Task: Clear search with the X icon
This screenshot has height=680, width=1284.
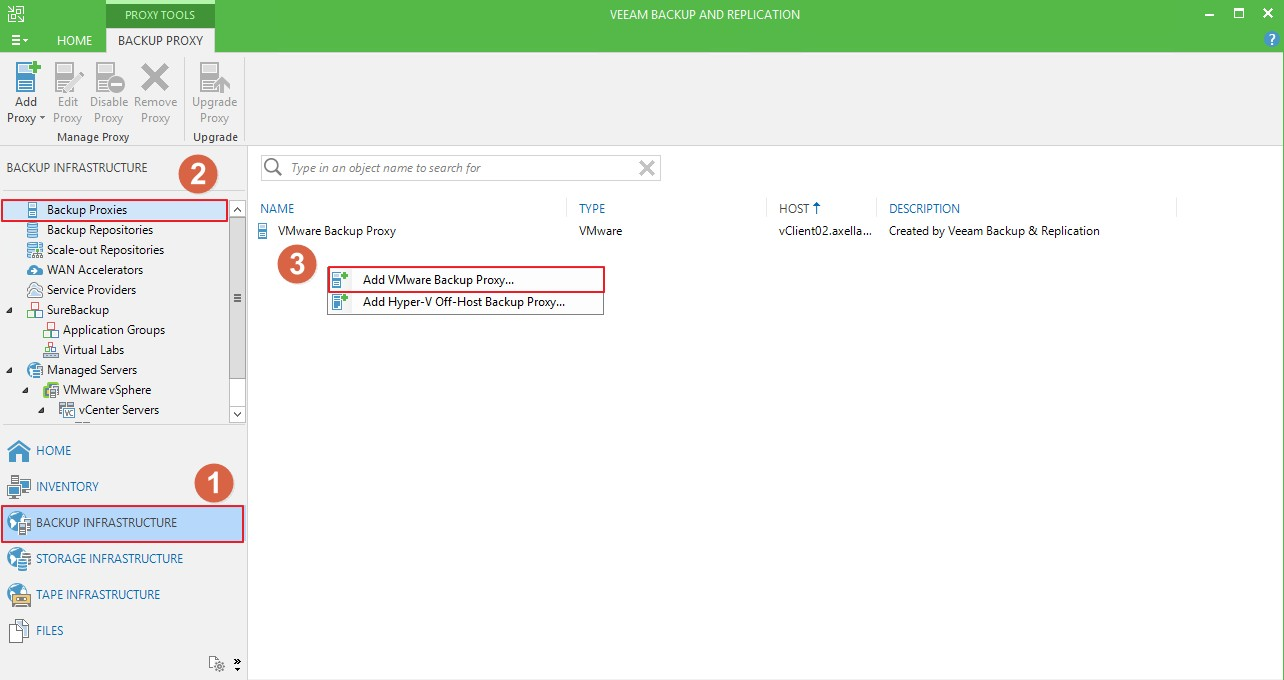Action: [x=647, y=168]
